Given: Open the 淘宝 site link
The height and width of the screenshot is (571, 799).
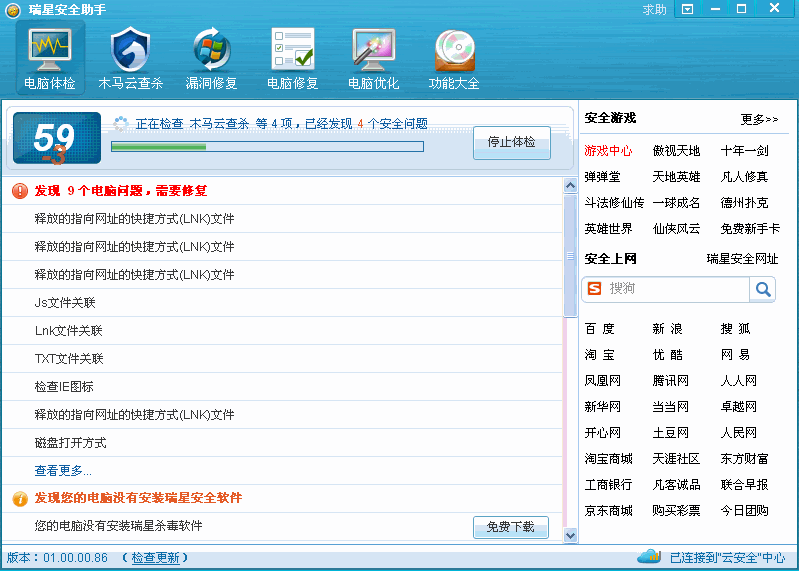Looking at the screenshot, I should [x=600, y=355].
